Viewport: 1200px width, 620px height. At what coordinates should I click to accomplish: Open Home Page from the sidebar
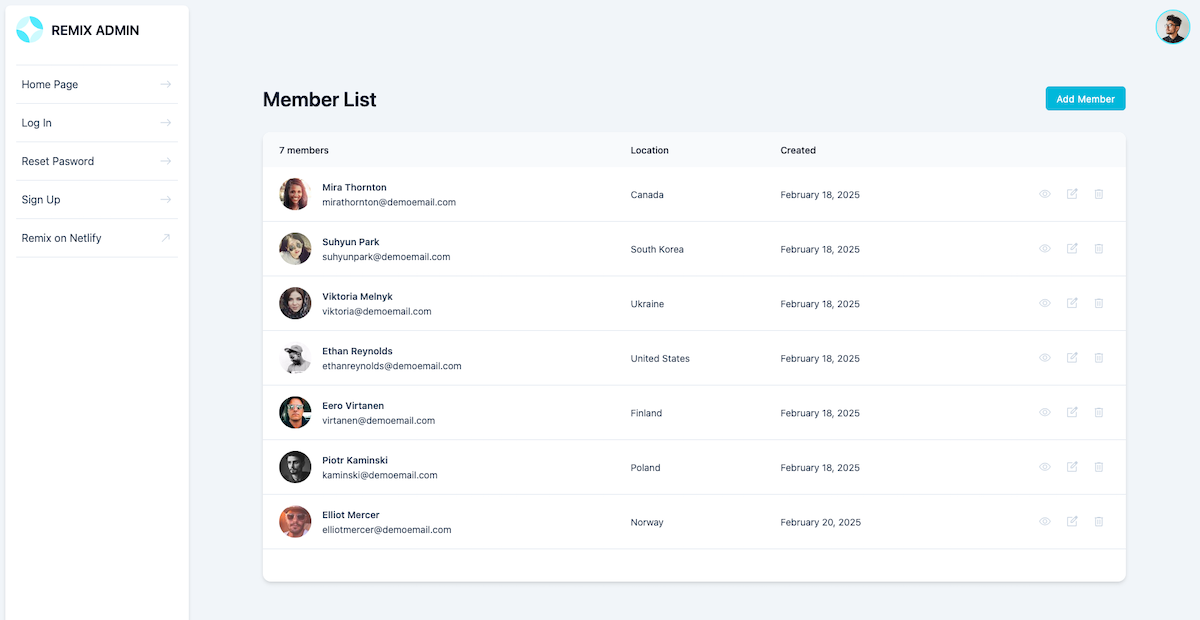click(x=97, y=85)
